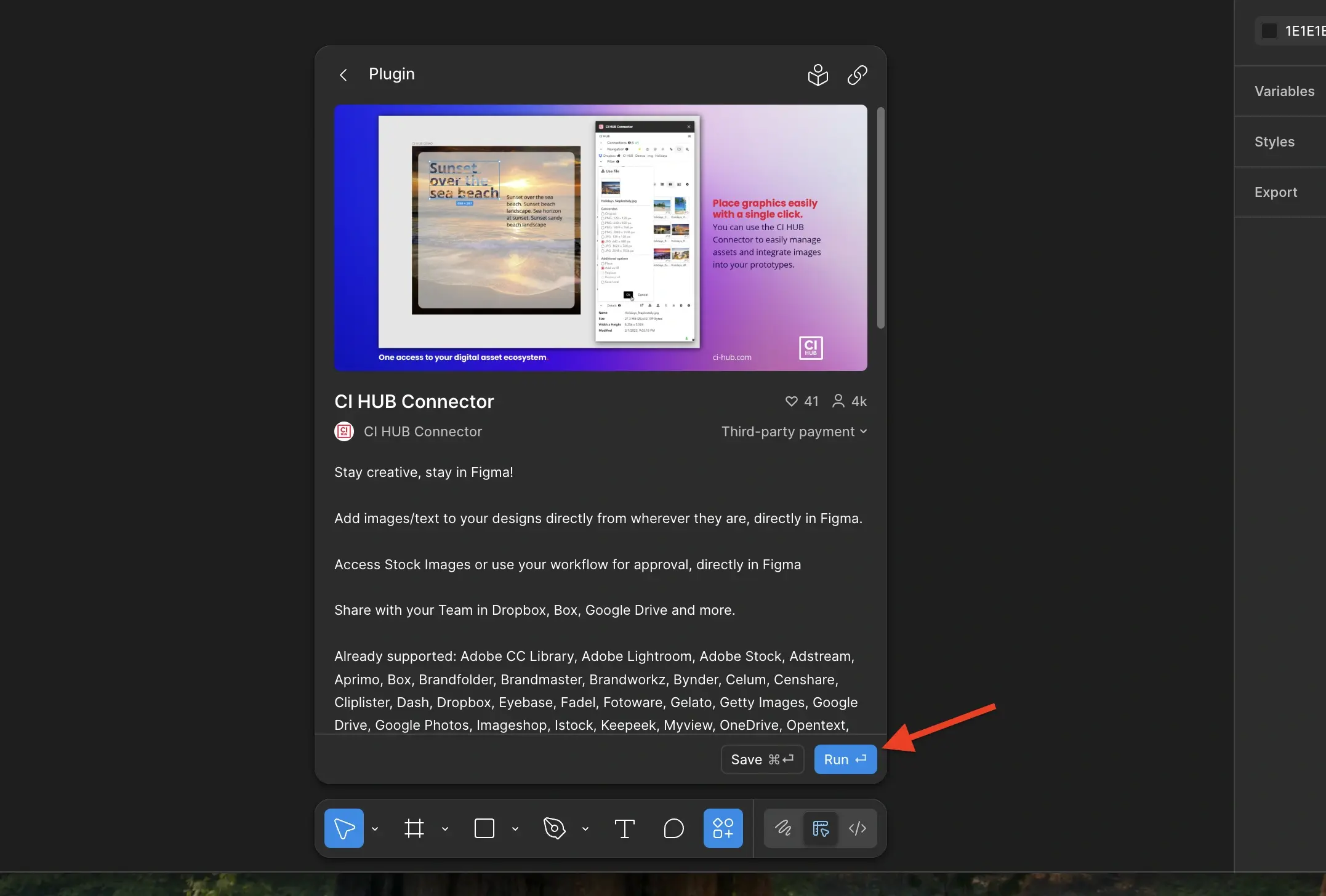Copy the plugin link with chain icon
The image size is (1326, 896).
pyautogui.click(x=857, y=75)
